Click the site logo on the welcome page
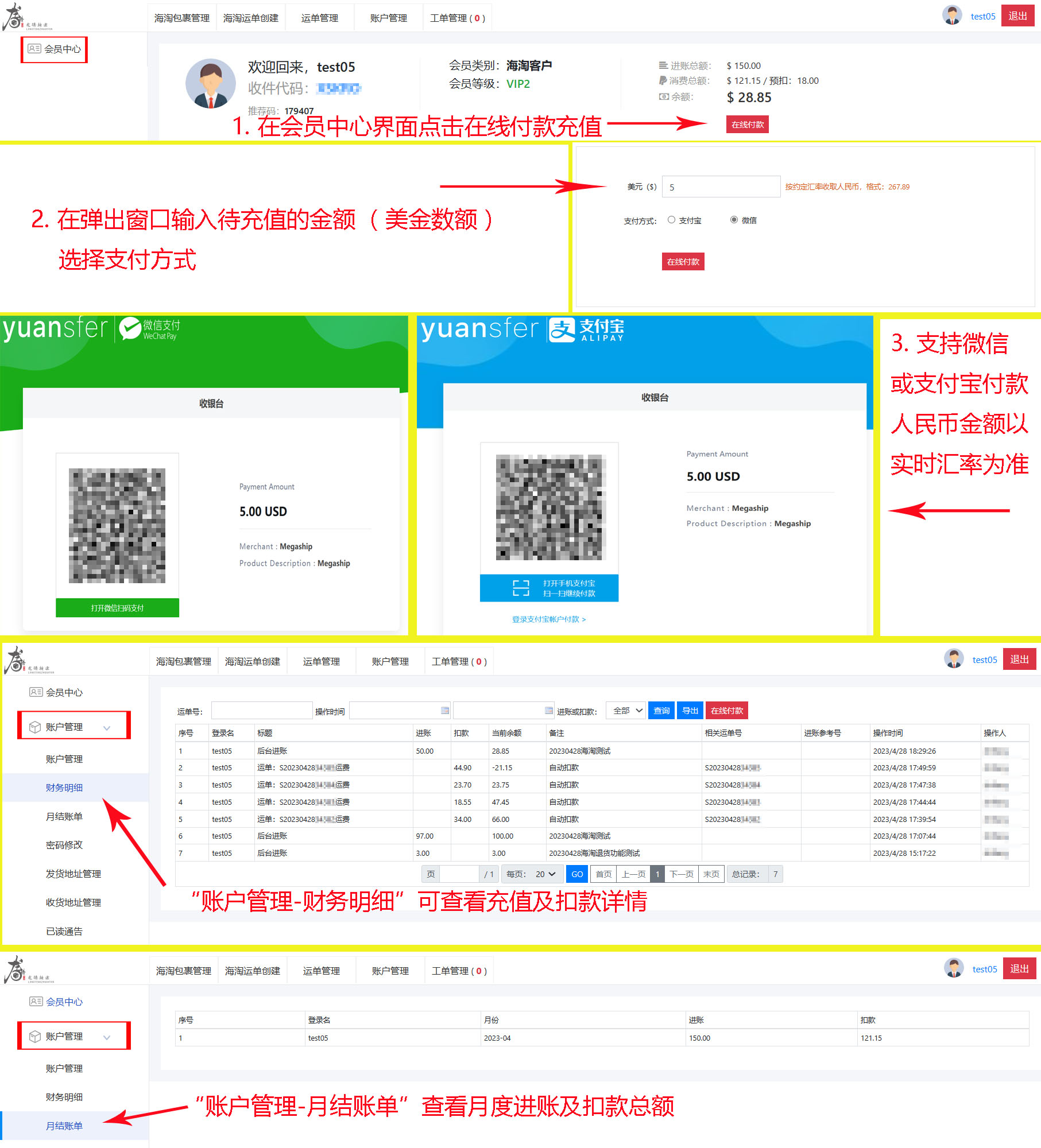 coord(26,17)
